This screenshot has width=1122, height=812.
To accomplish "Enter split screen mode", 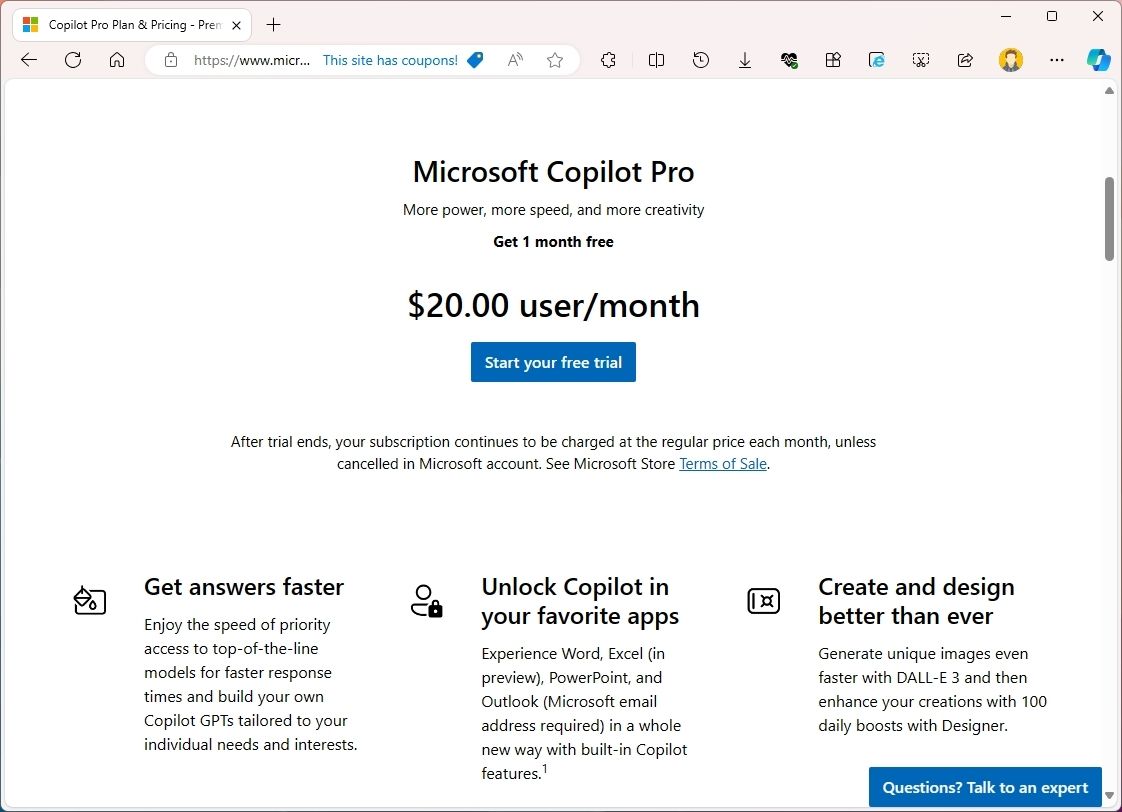I will (656, 60).
